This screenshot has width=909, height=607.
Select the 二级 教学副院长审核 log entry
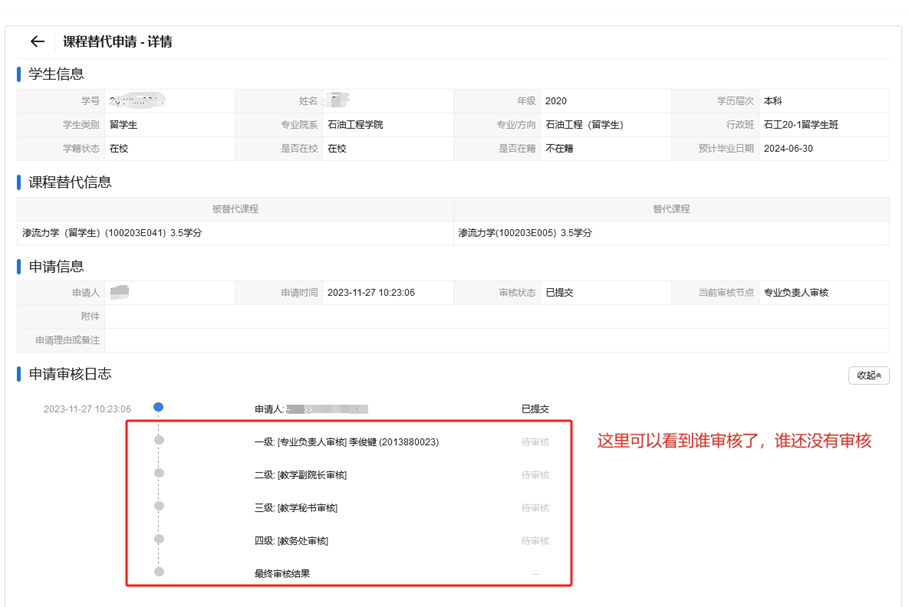tap(300, 475)
